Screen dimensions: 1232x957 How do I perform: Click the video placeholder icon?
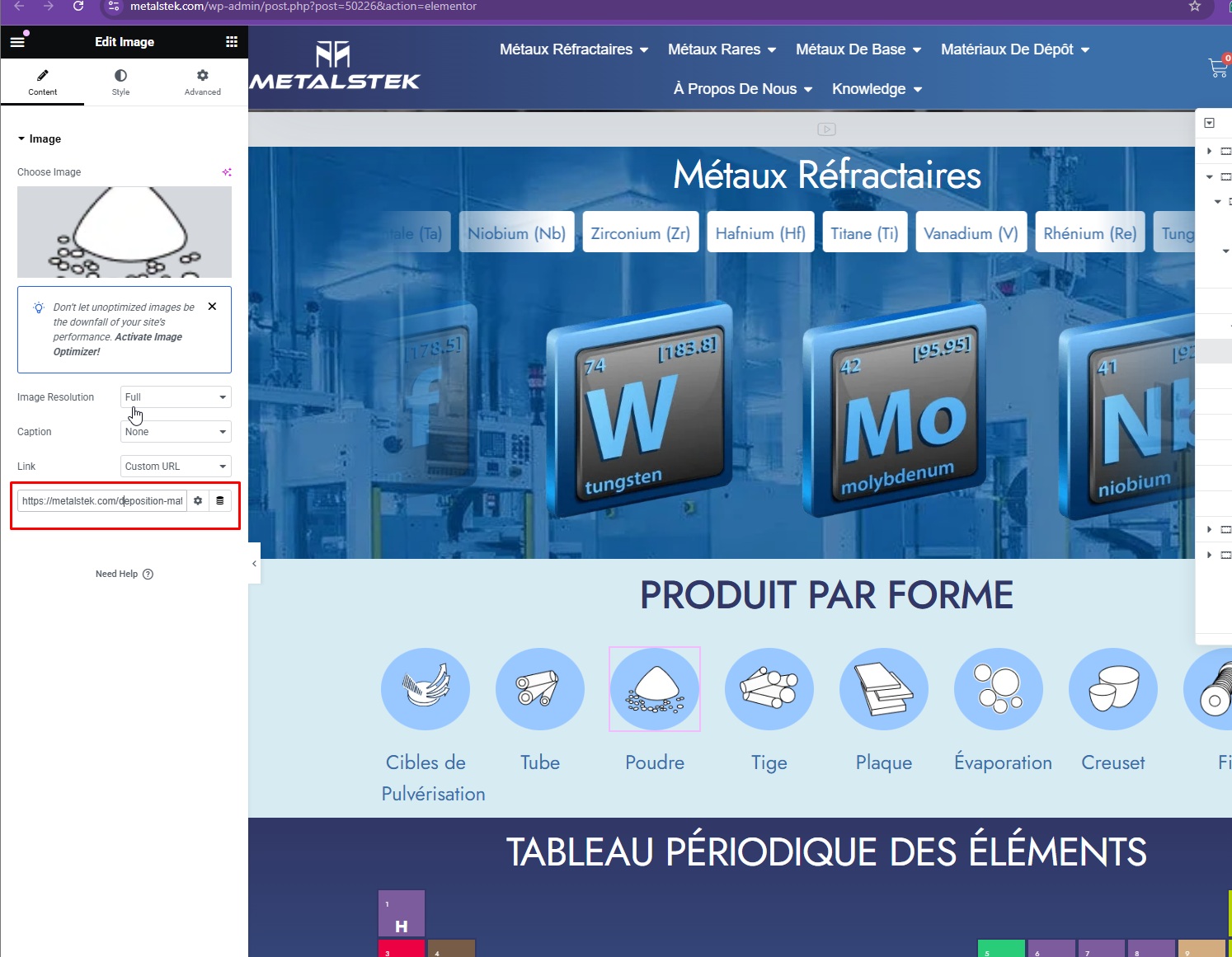point(826,129)
